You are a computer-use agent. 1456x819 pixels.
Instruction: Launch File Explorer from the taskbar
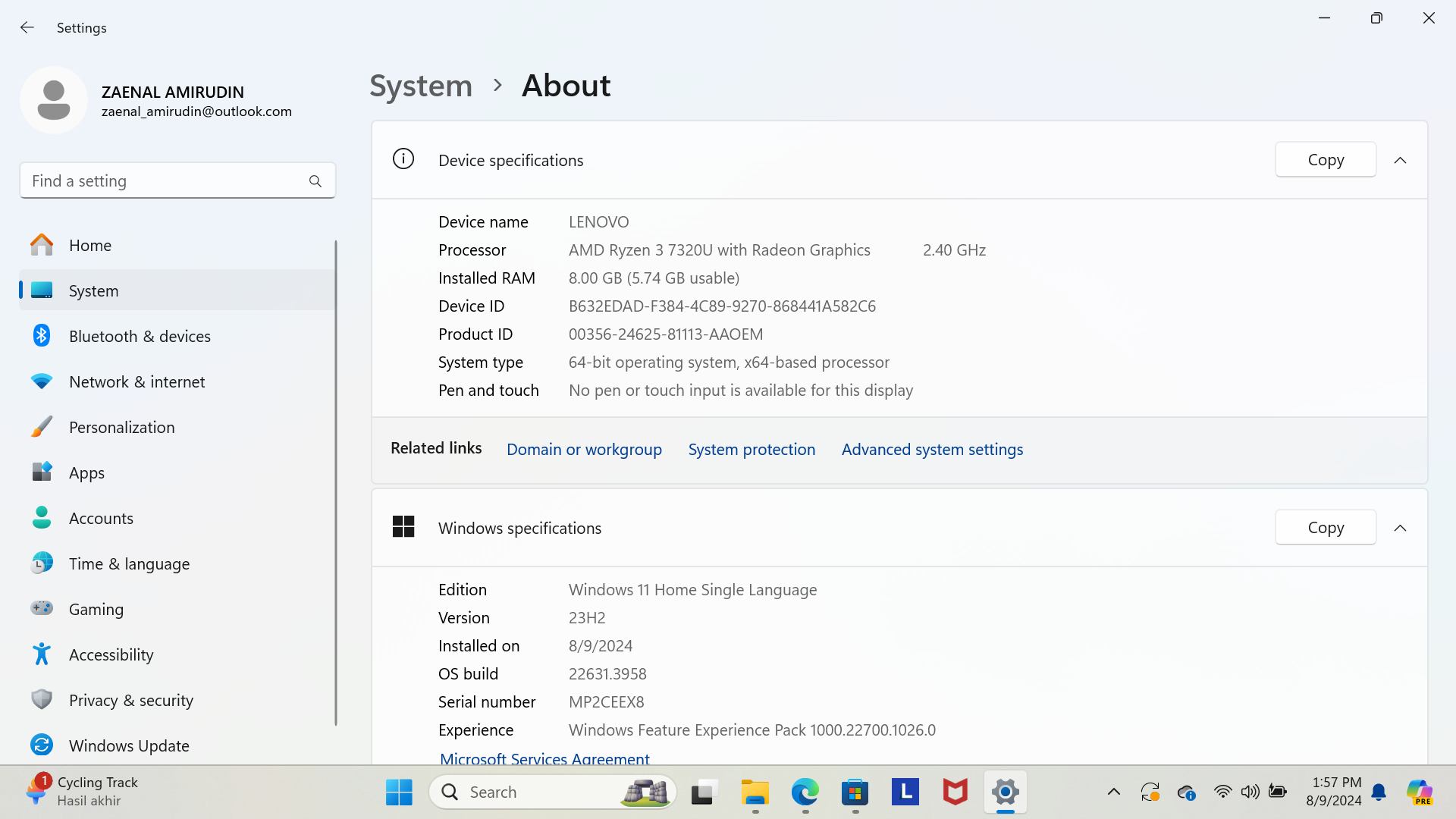pyautogui.click(x=755, y=792)
